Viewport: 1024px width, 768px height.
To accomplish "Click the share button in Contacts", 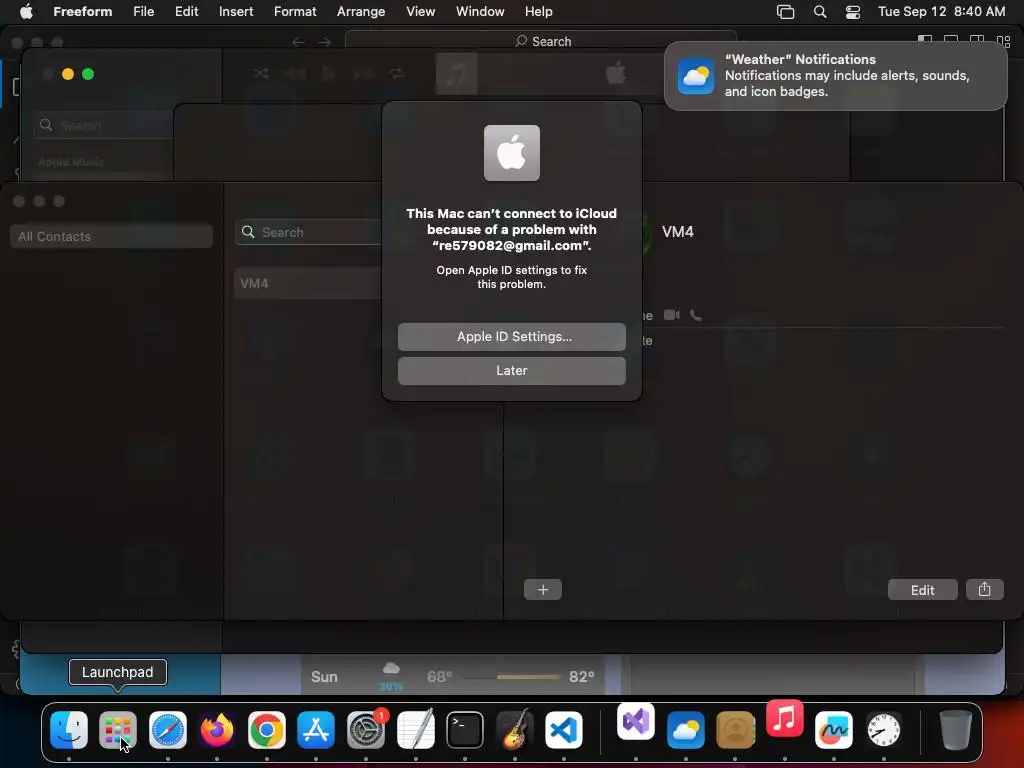I will (984, 590).
